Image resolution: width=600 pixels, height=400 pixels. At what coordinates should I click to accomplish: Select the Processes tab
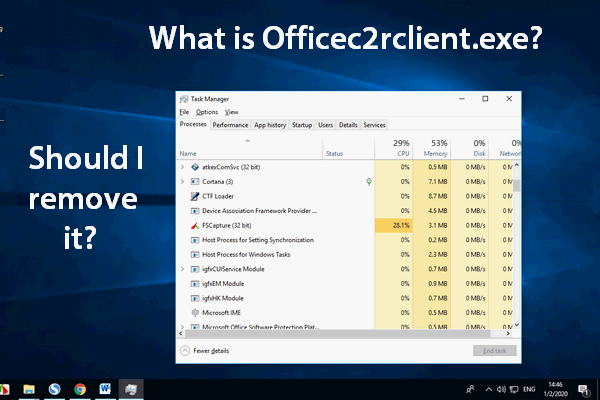click(193, 124)
